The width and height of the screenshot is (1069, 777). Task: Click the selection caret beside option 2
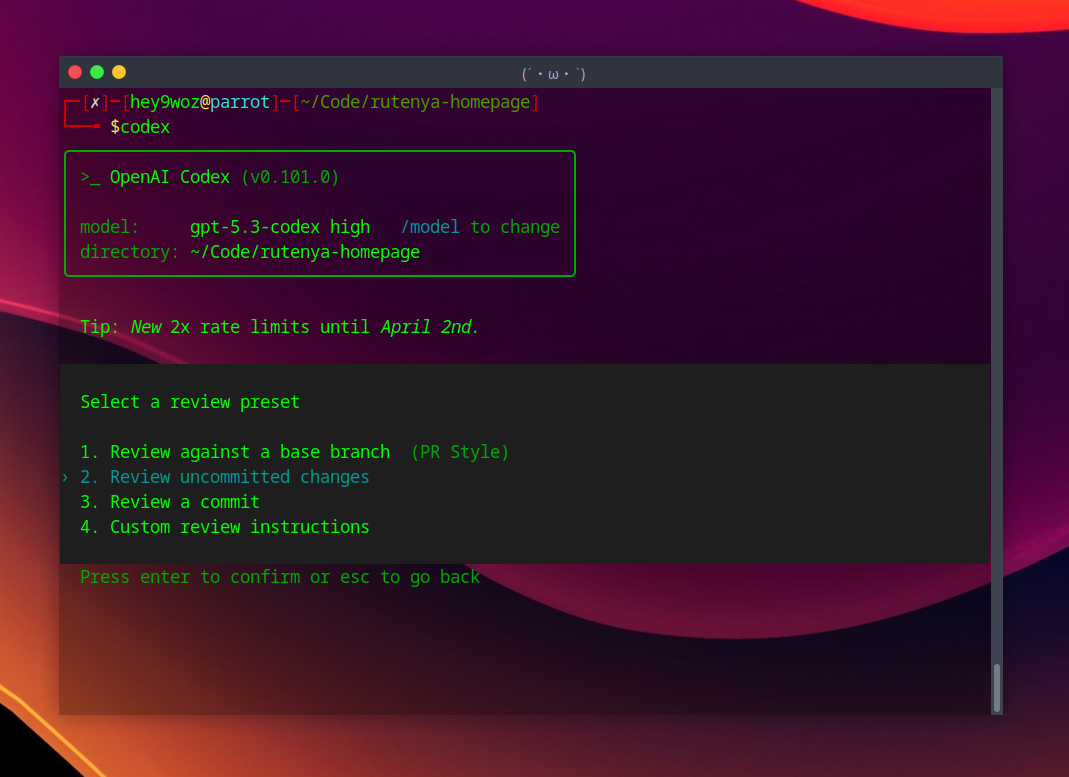click(66, 478)
